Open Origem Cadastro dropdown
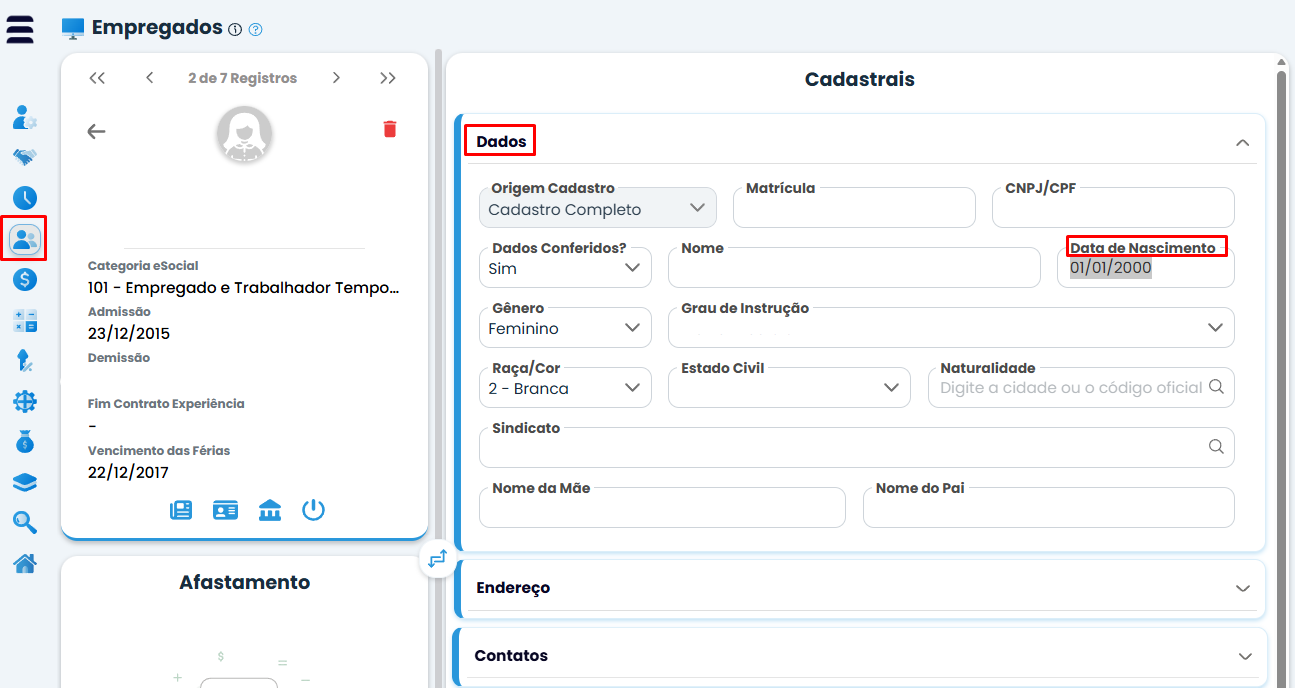 598,208
